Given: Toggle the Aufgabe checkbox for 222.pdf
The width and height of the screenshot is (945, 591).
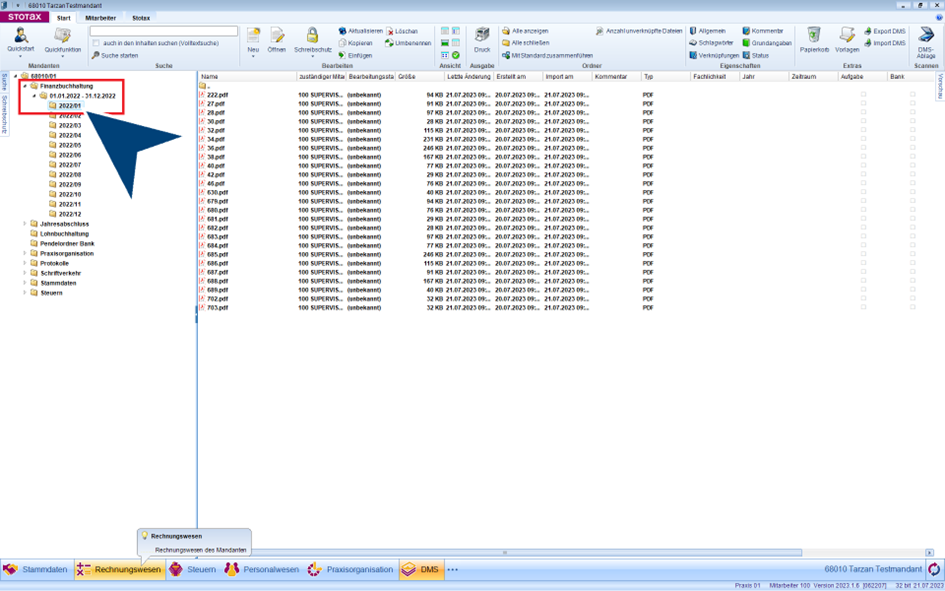Looking at the screenshot, I should click(x=862, y=95).
